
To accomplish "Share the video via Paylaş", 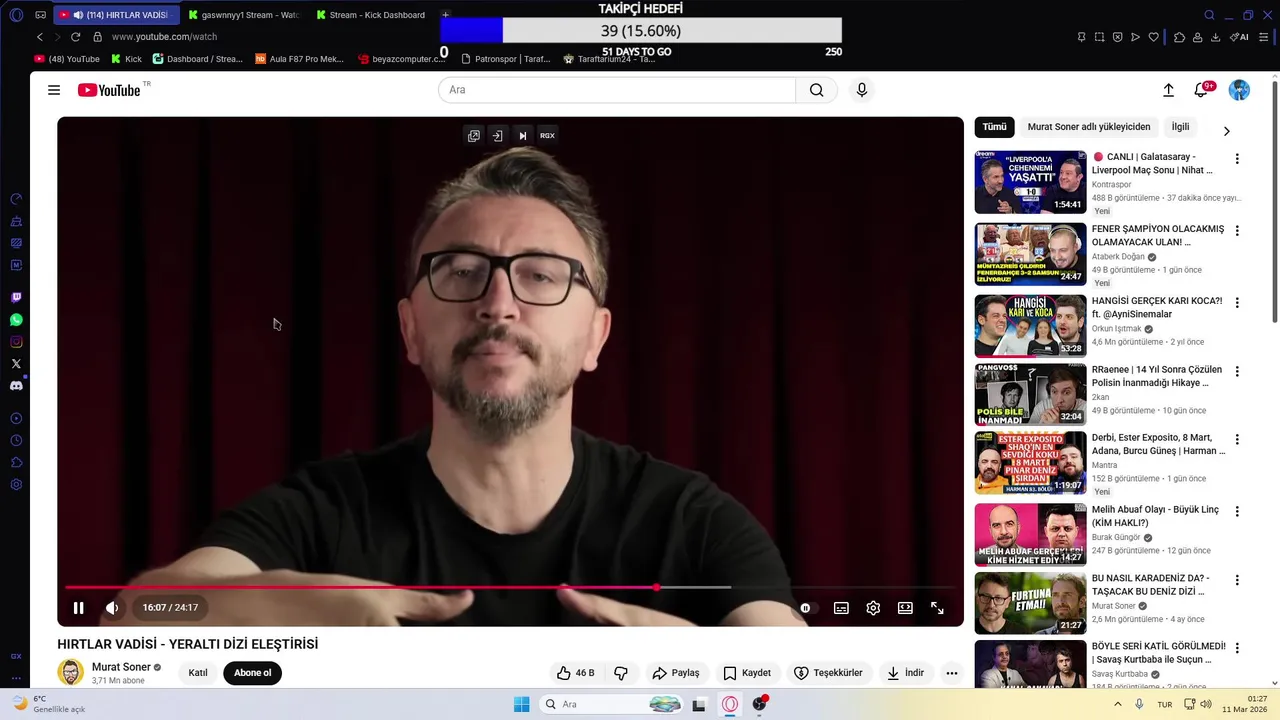I will click(x=675, y=673).
